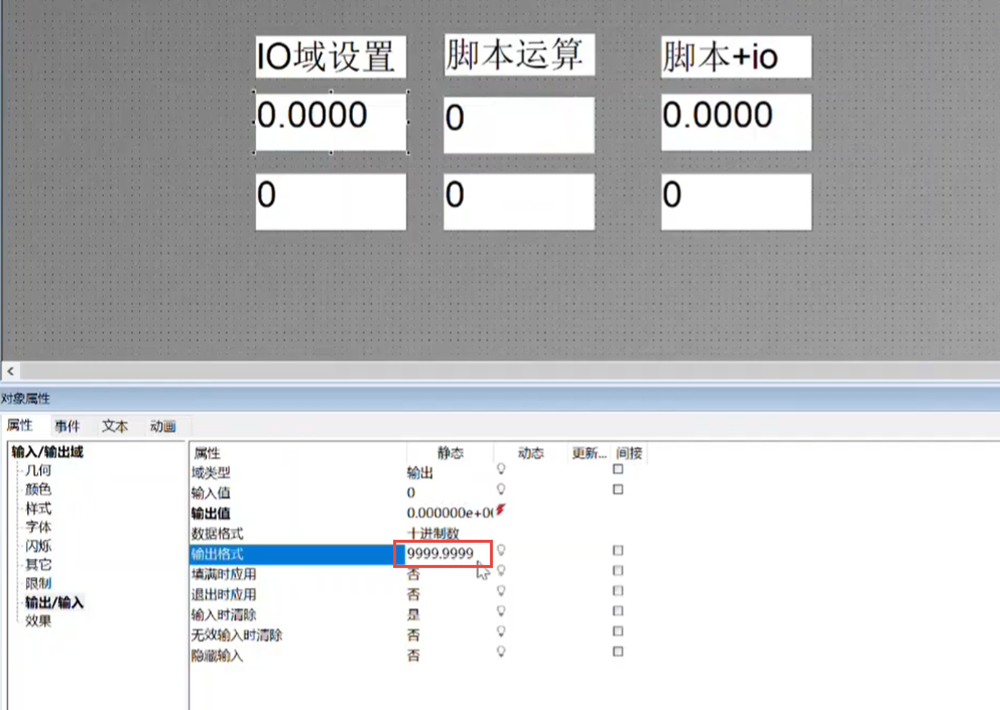Click the 数据格式 value 十进制数
Screen dimensions: 1000x710
pos(433,533)
